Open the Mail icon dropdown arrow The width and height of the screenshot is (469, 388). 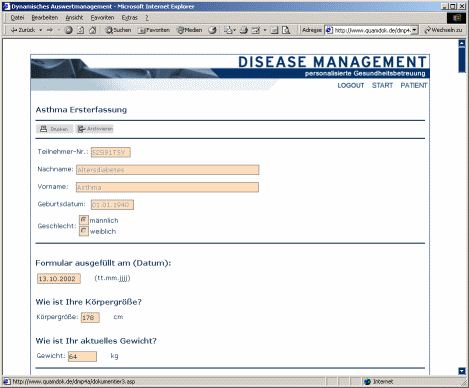(x=235, y=30)
